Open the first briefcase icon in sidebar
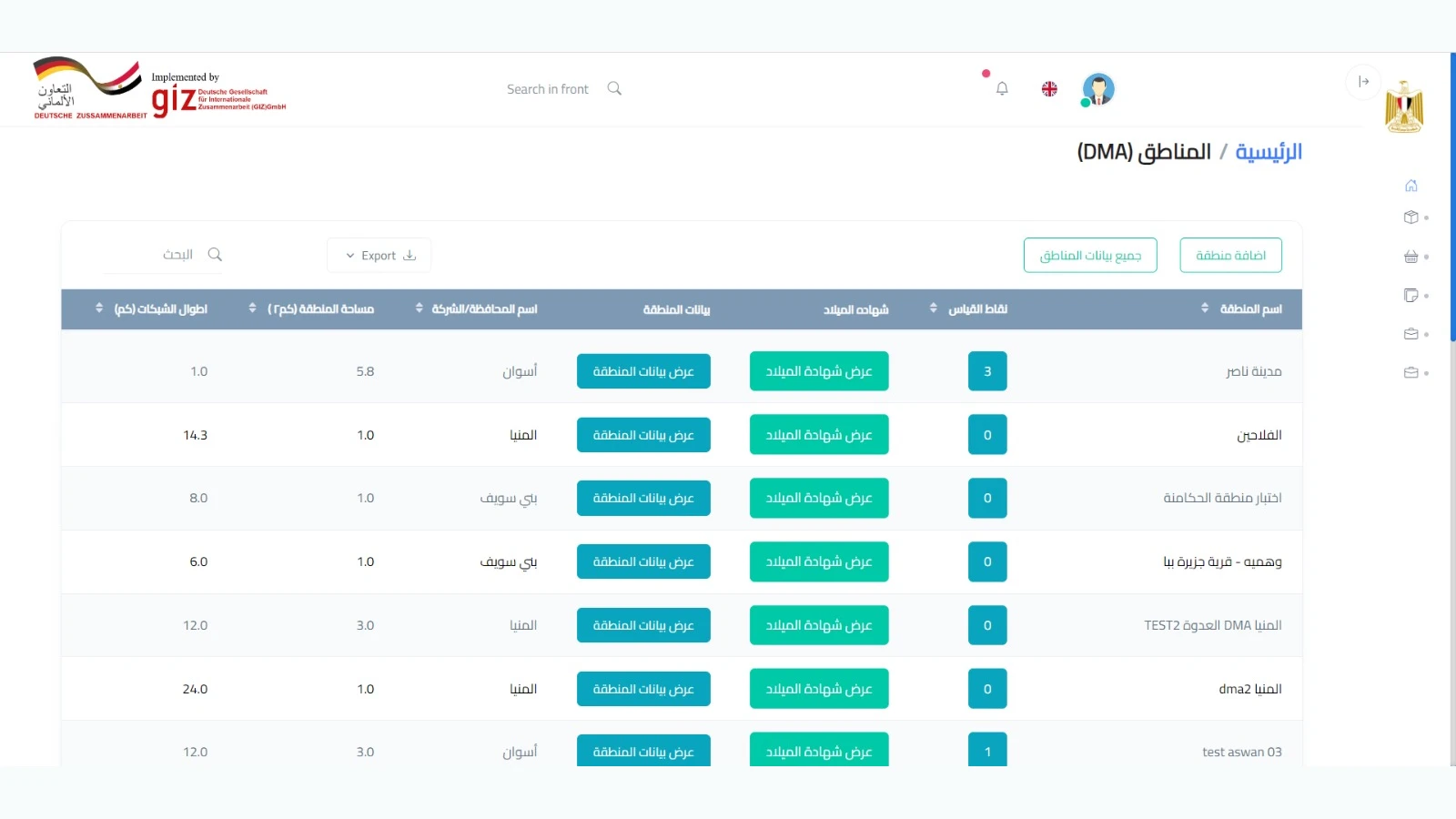 [x=1410, y=334]
